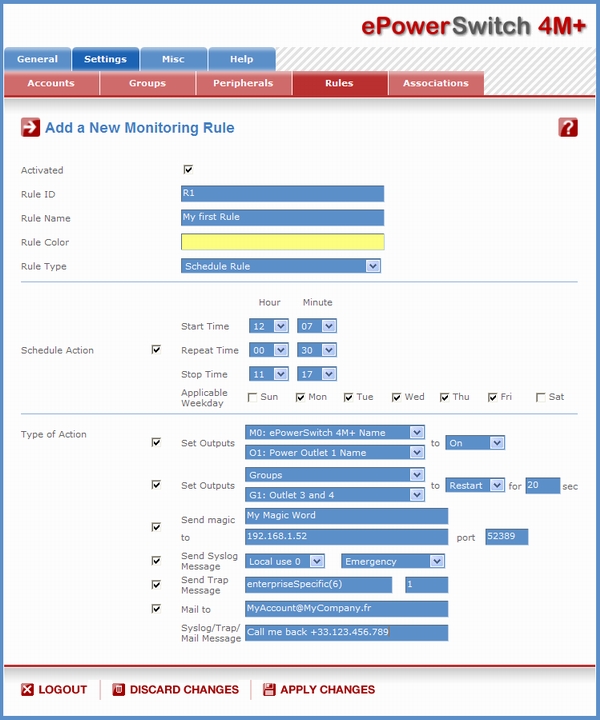600x720 pixels.
Task: Click the red arrow icon beside page title
Action: click(30, 128)
